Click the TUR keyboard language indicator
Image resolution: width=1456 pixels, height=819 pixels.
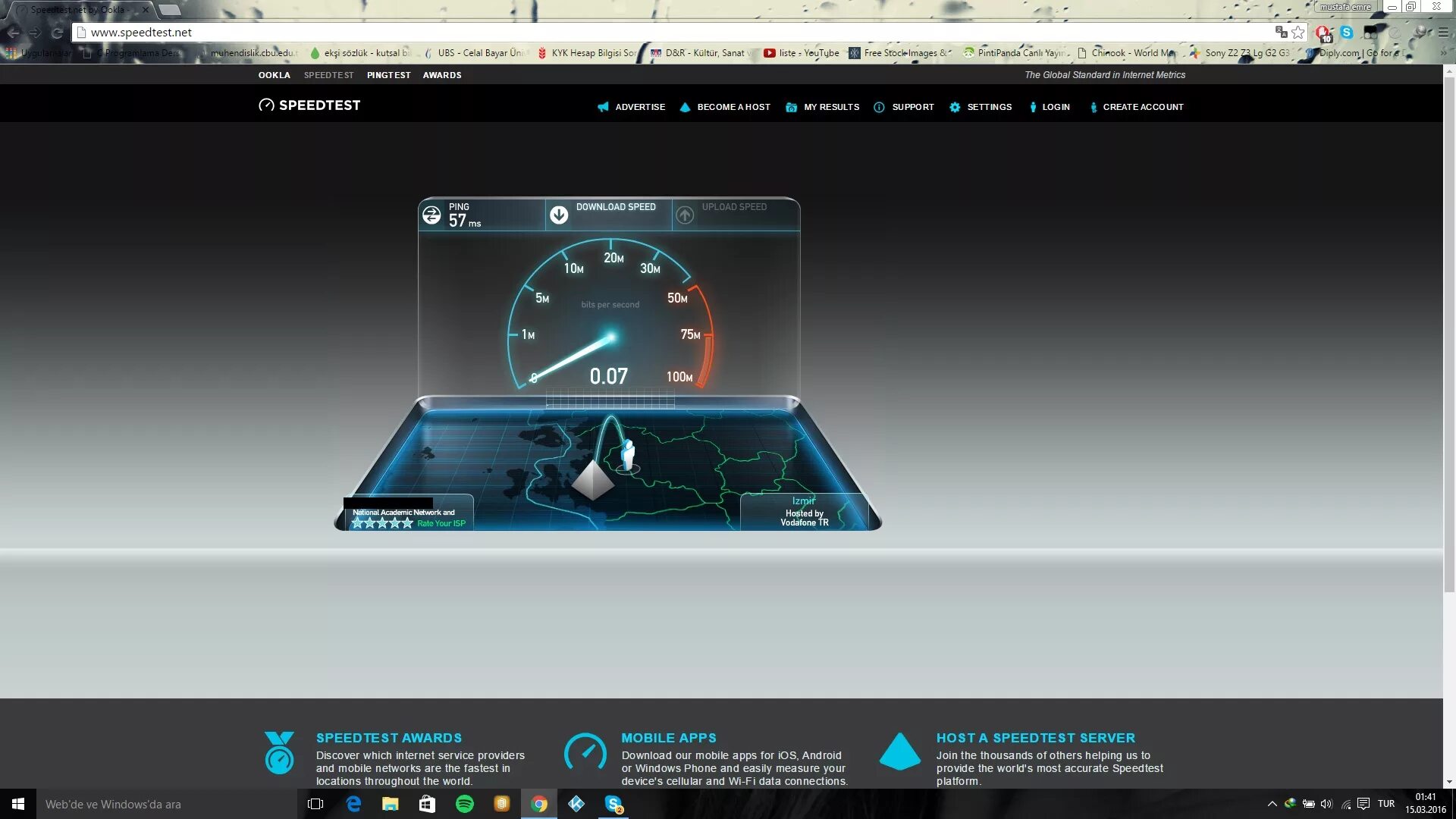point(1386,804)
